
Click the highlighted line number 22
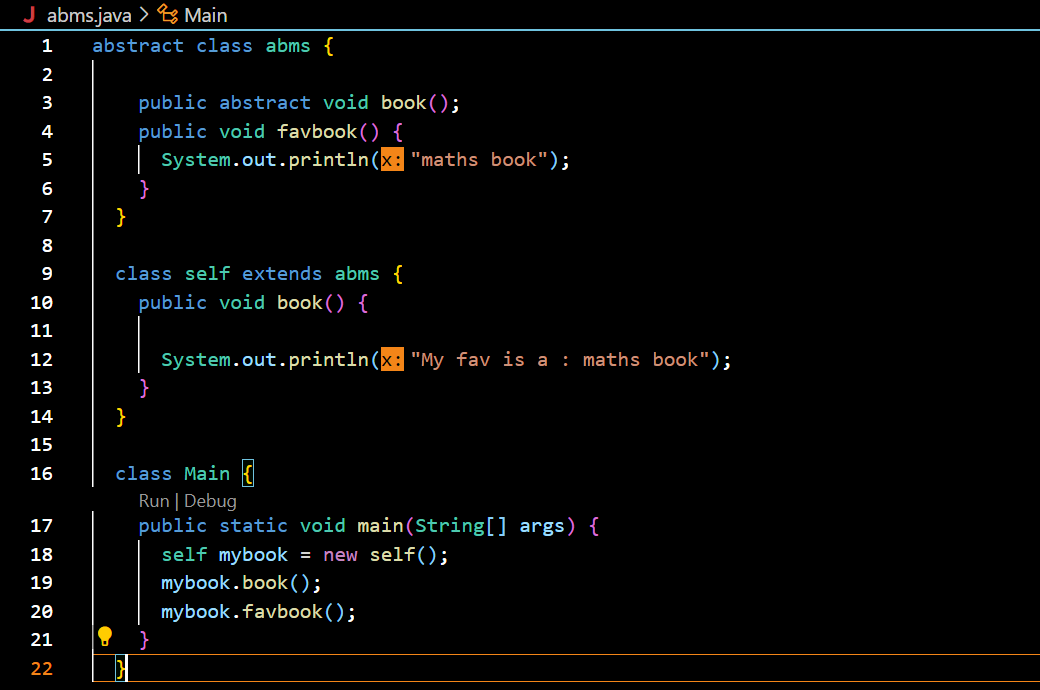[42, 668]
